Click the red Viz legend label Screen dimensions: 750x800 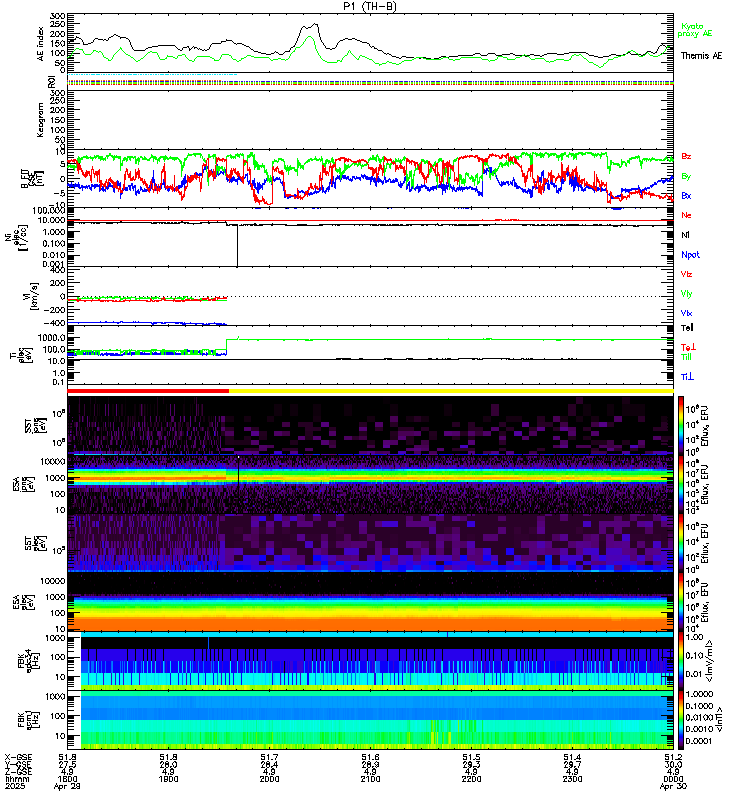tap(686, 274)
